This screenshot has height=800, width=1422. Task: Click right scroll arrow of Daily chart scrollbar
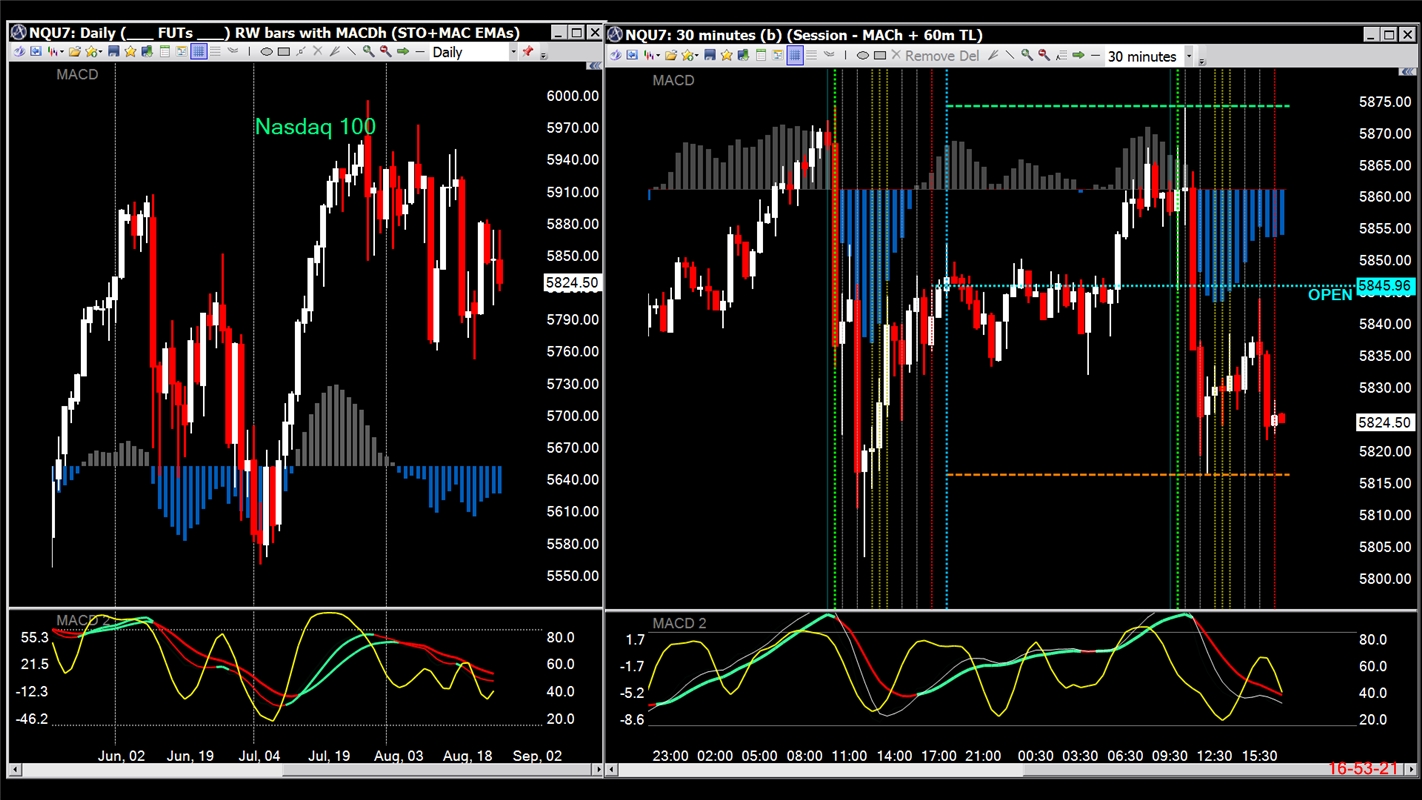pos(598,770)
